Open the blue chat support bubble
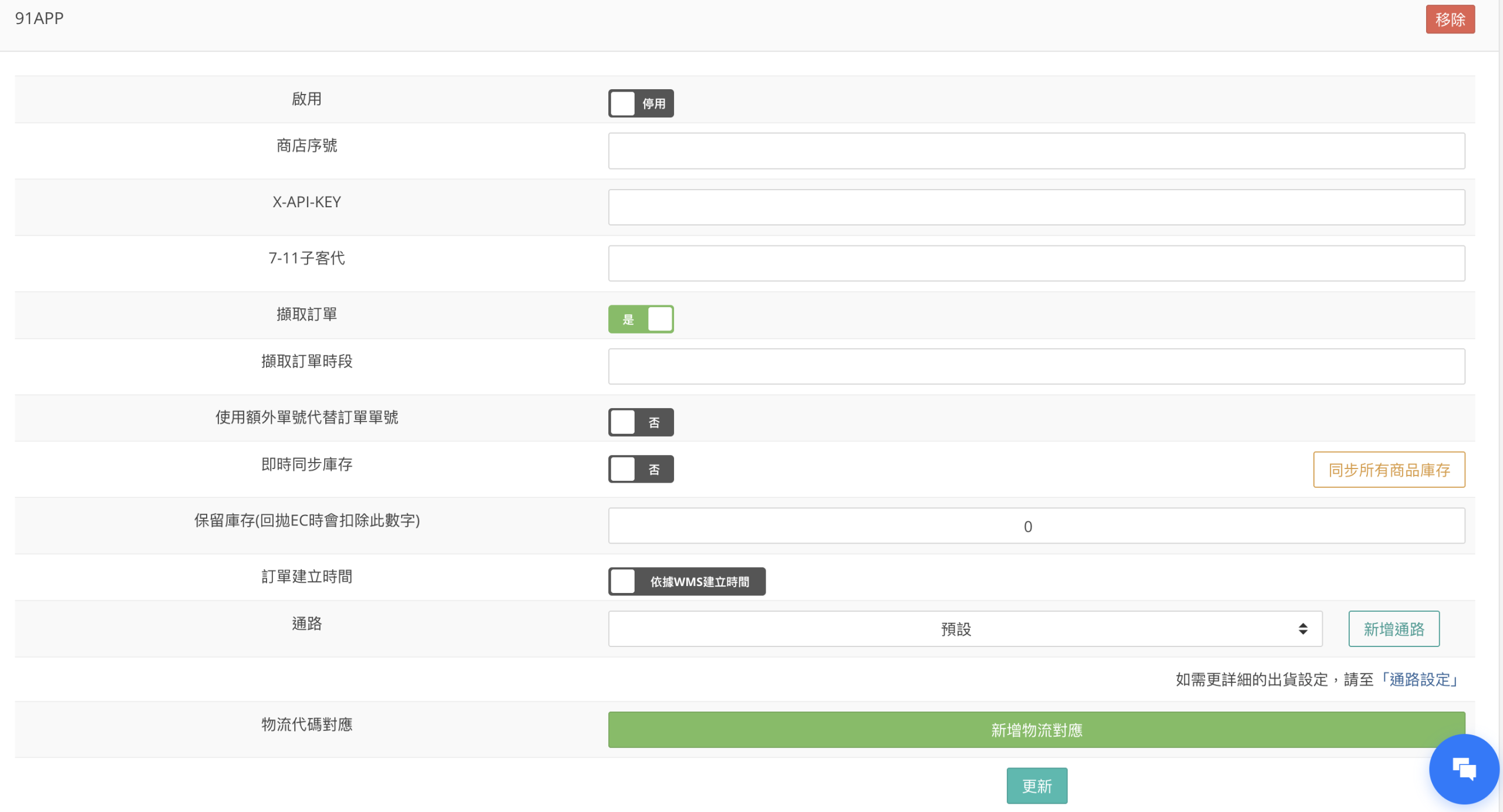 coord(1464,769)
